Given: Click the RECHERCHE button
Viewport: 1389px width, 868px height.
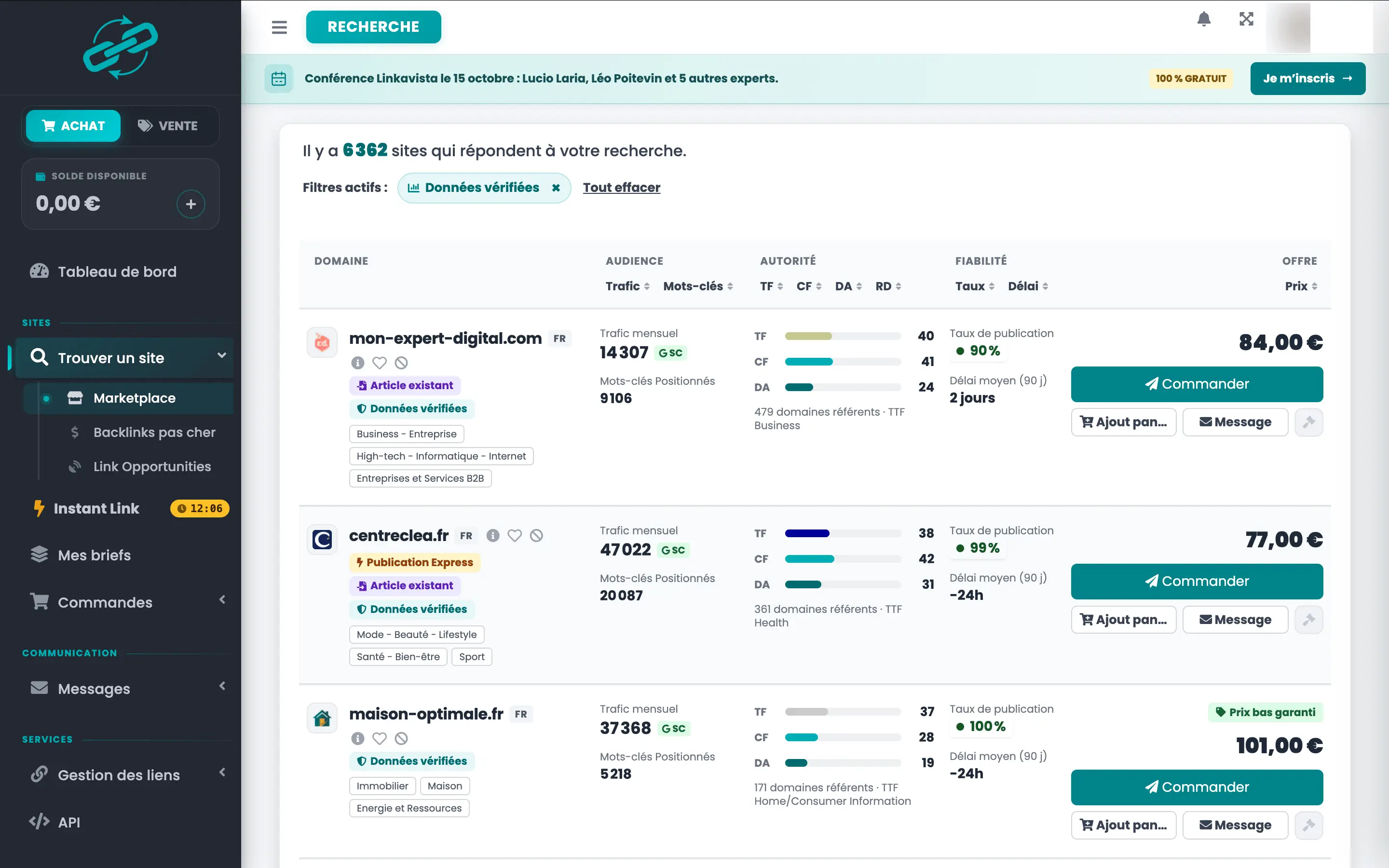Looking at the screenshot, I should tap(373, 27).
